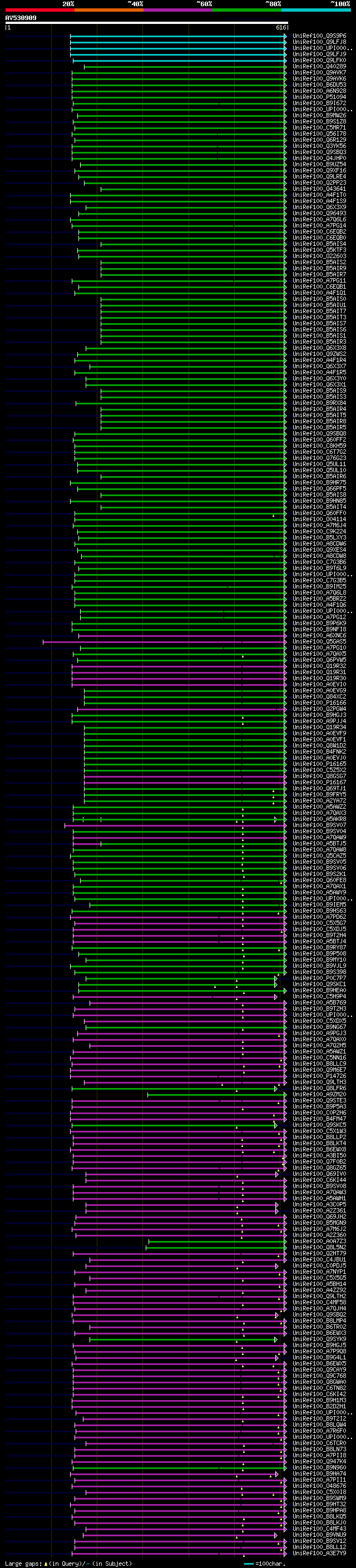
Task: Select hit UniRef100_P51094
Action: tap(319, 97)
